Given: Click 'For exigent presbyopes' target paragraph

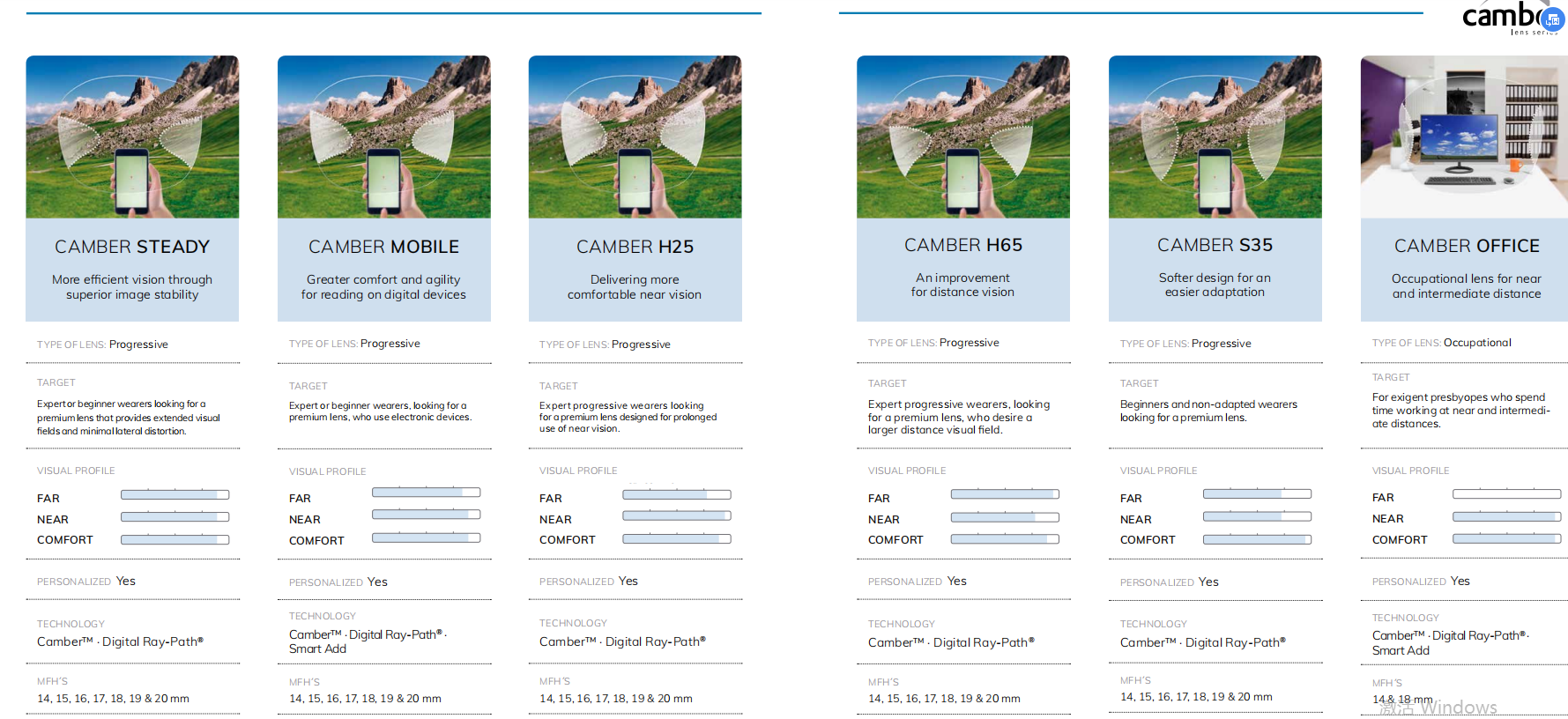Looking at the screenshot, I should coord(1460,411).
